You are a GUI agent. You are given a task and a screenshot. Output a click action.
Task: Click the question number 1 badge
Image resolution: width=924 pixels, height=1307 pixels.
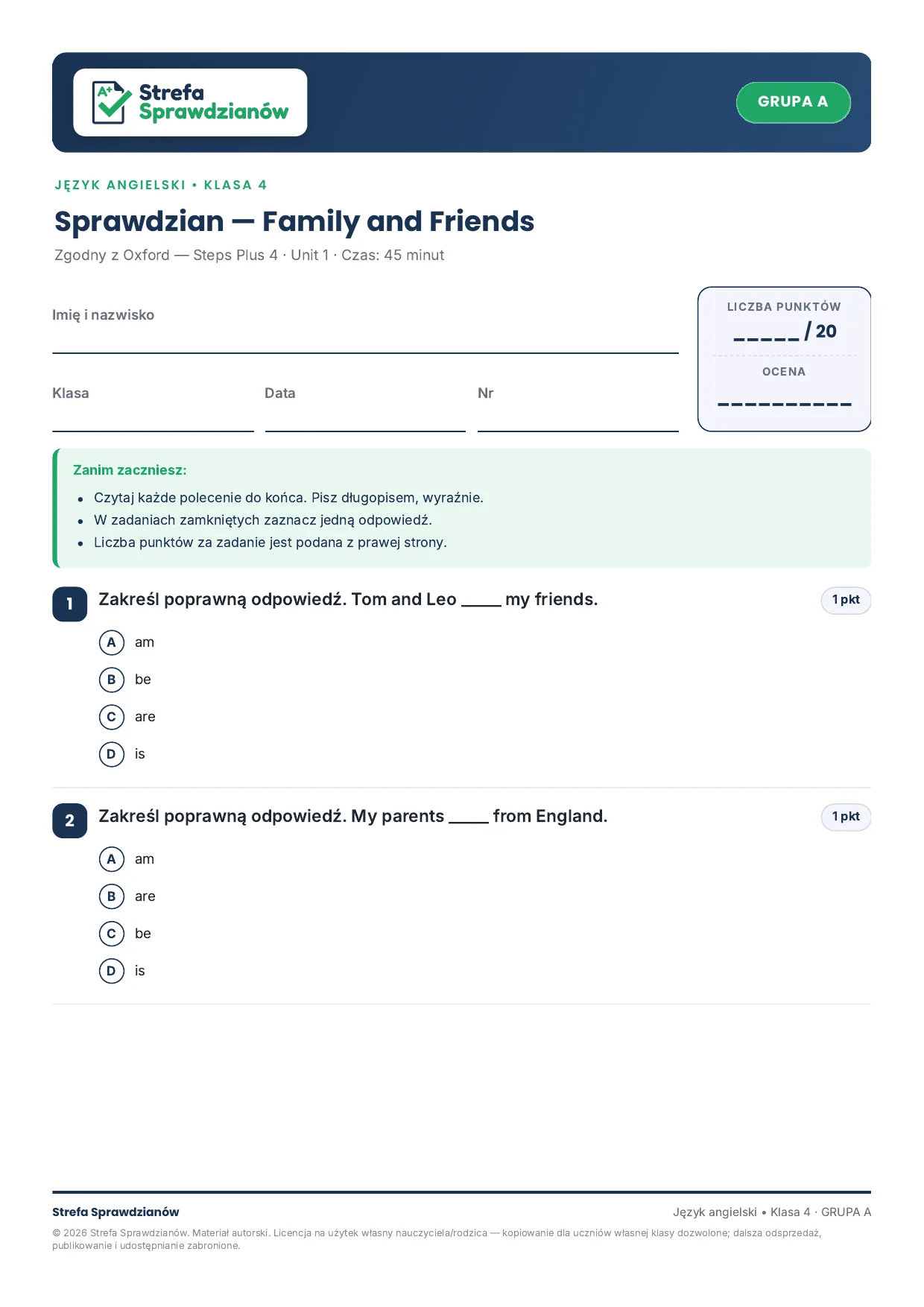(x=70, y=604)
